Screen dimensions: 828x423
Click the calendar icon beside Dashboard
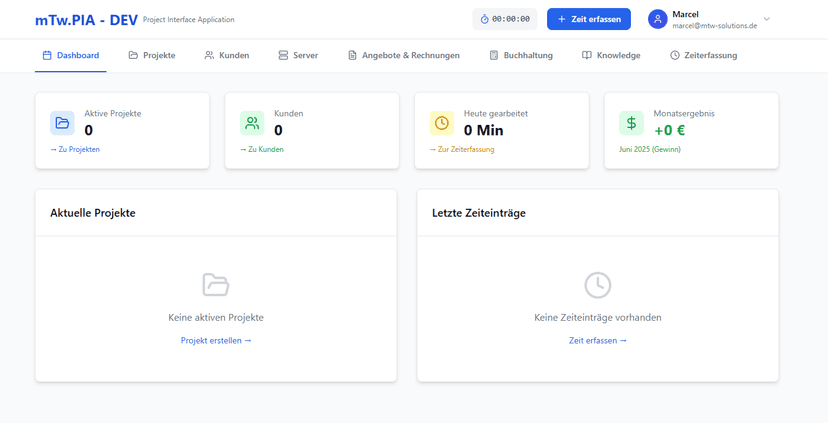[x=47, y=55]
